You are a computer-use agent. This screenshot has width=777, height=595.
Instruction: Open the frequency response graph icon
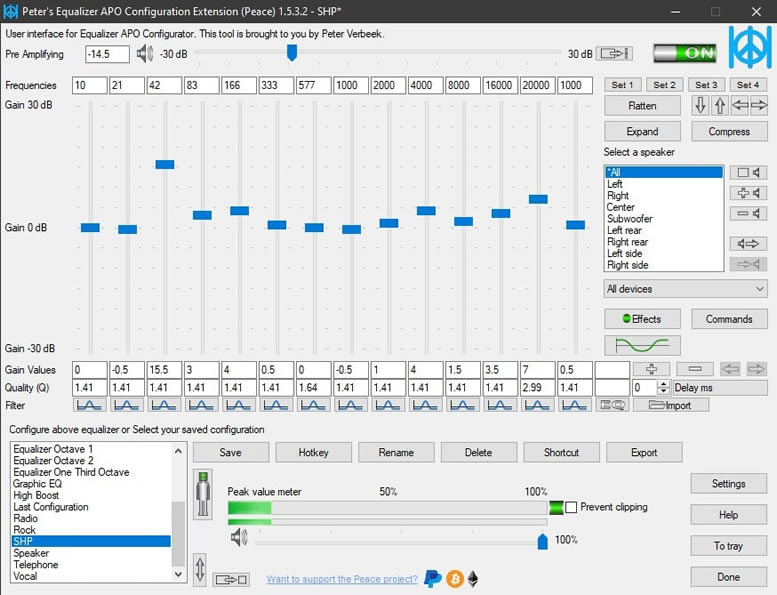(x=642, y=345)
